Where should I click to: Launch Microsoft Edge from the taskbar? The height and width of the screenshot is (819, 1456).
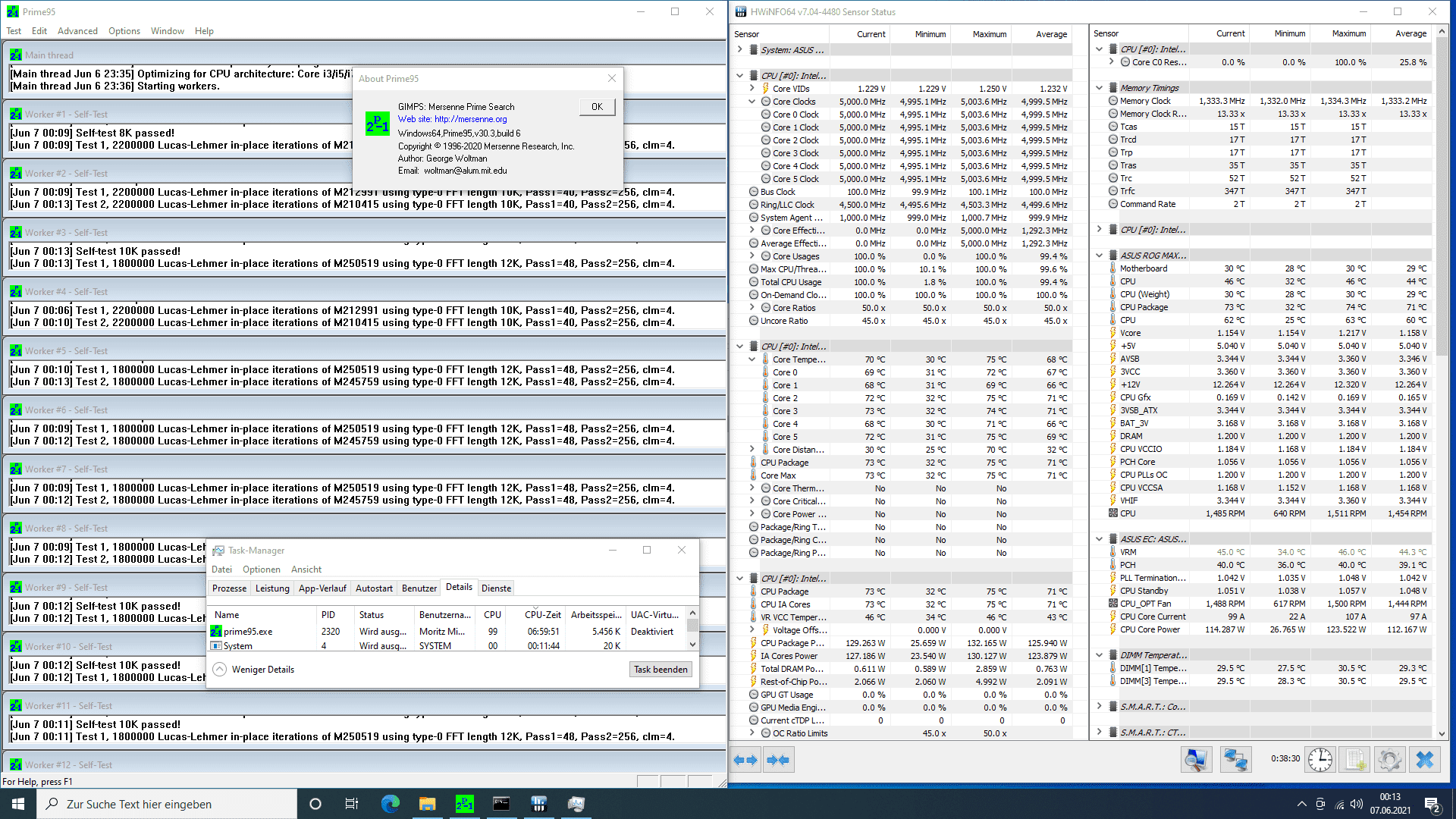click(x=390, y=804)
